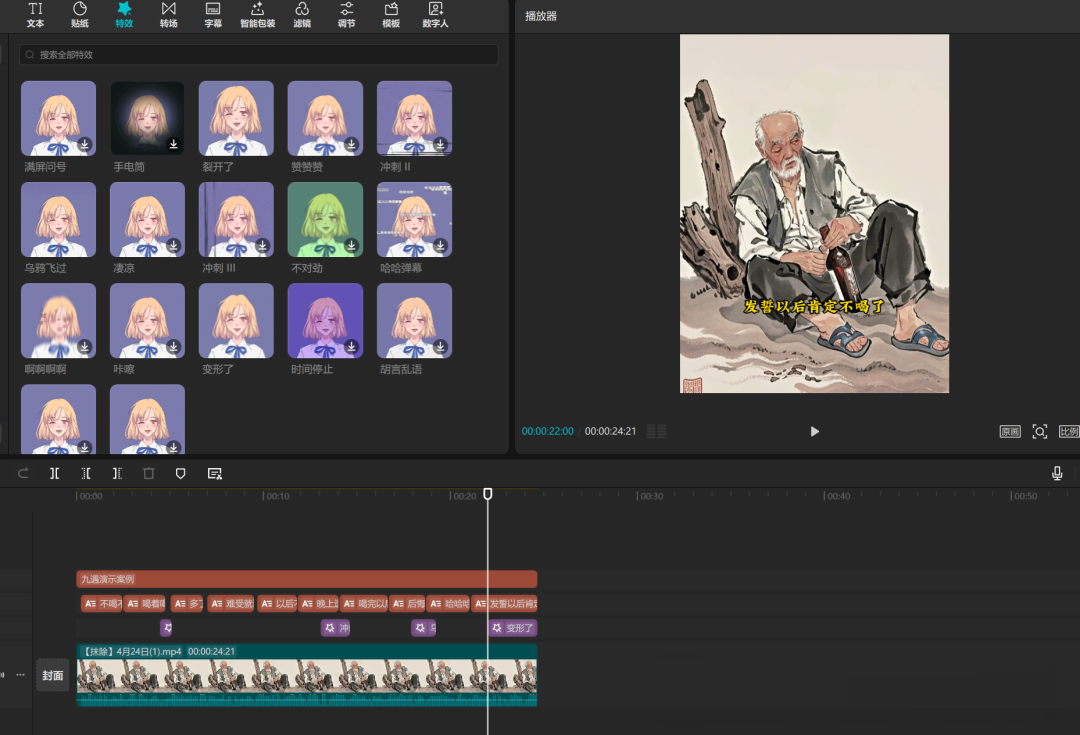The height and width of the screenshot is (735, 1080).
Task: Open the 字幕 captions tab
Action: pyautogui.click(x=213, y=14)
